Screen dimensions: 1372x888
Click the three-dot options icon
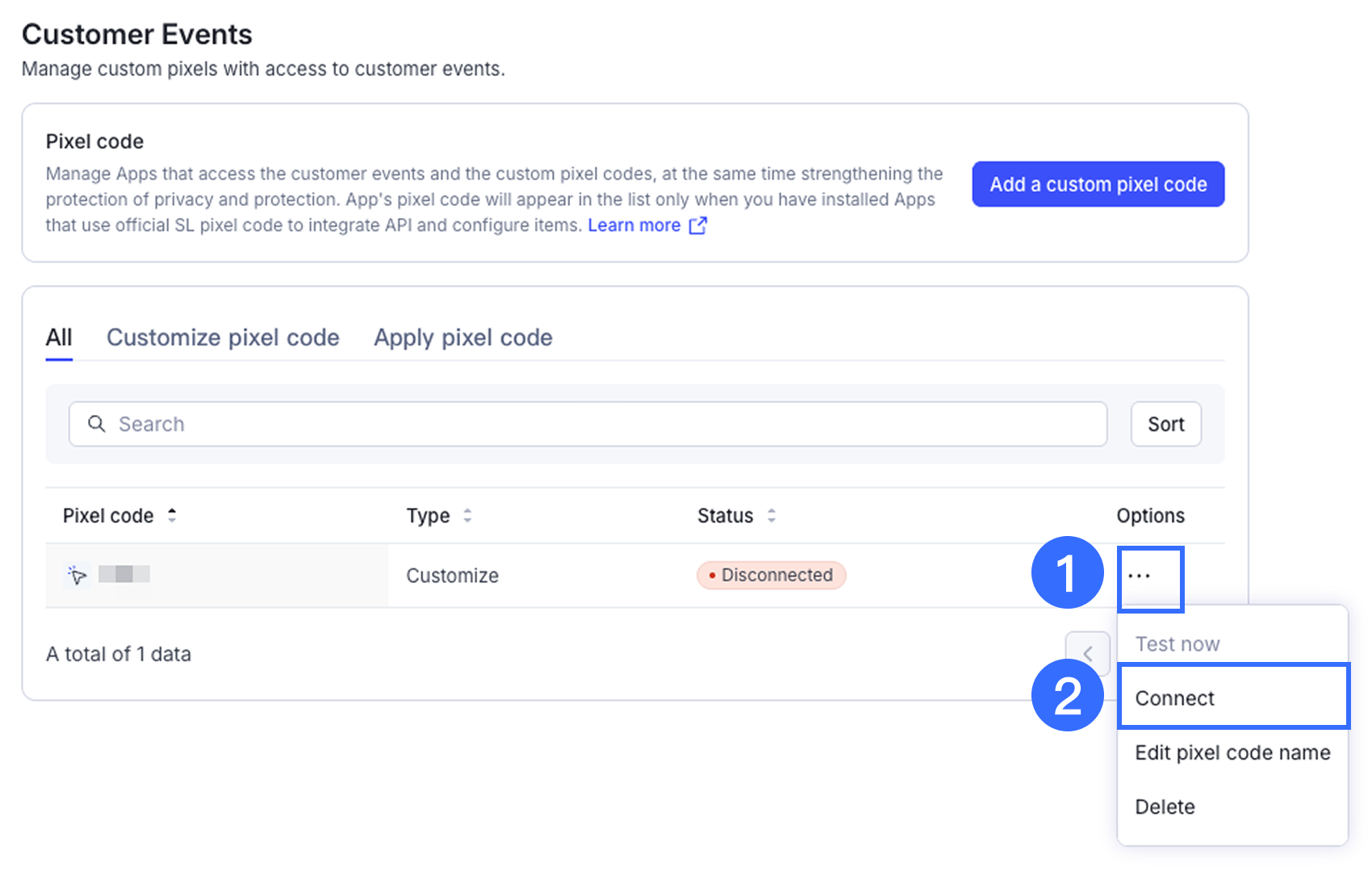pos(1139,576)
